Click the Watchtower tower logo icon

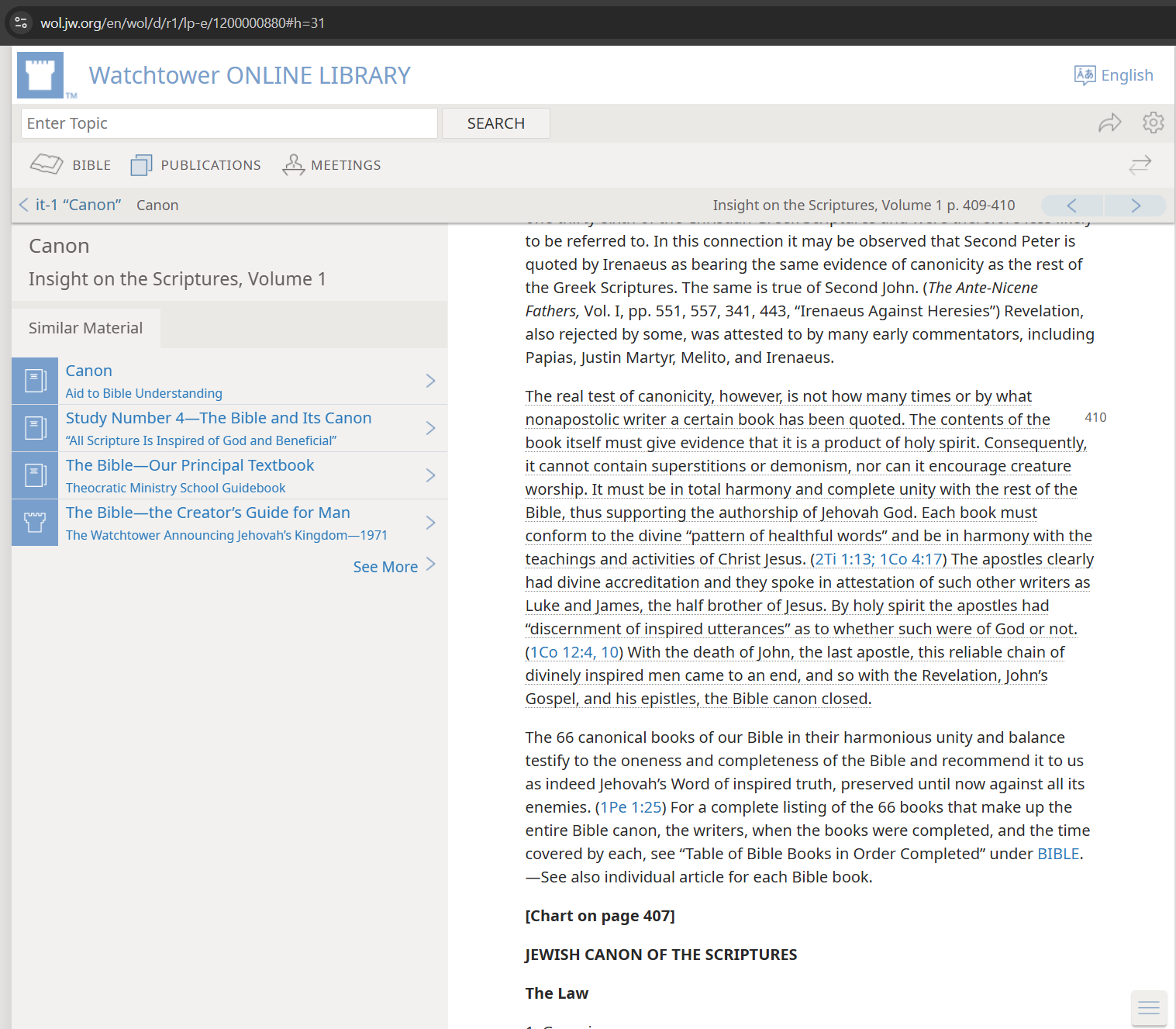coord(40,75)
